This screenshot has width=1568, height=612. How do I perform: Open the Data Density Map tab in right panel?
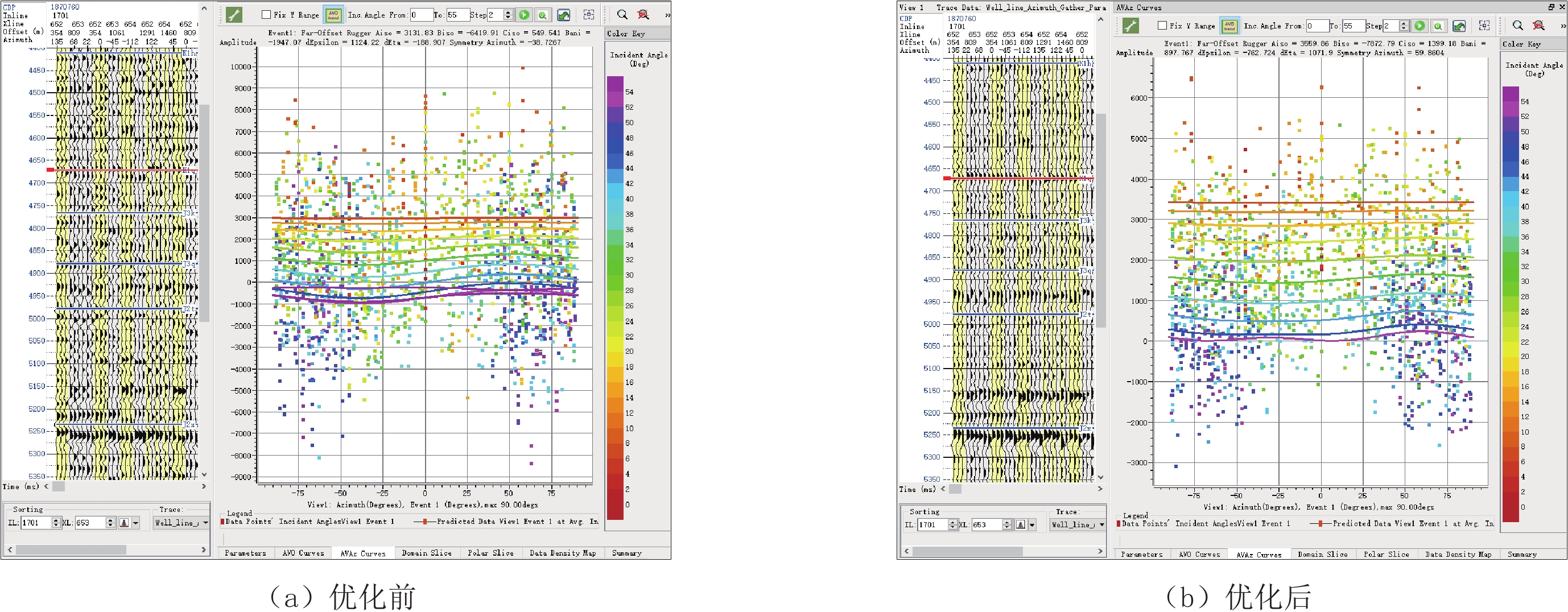pos(1458,554)
